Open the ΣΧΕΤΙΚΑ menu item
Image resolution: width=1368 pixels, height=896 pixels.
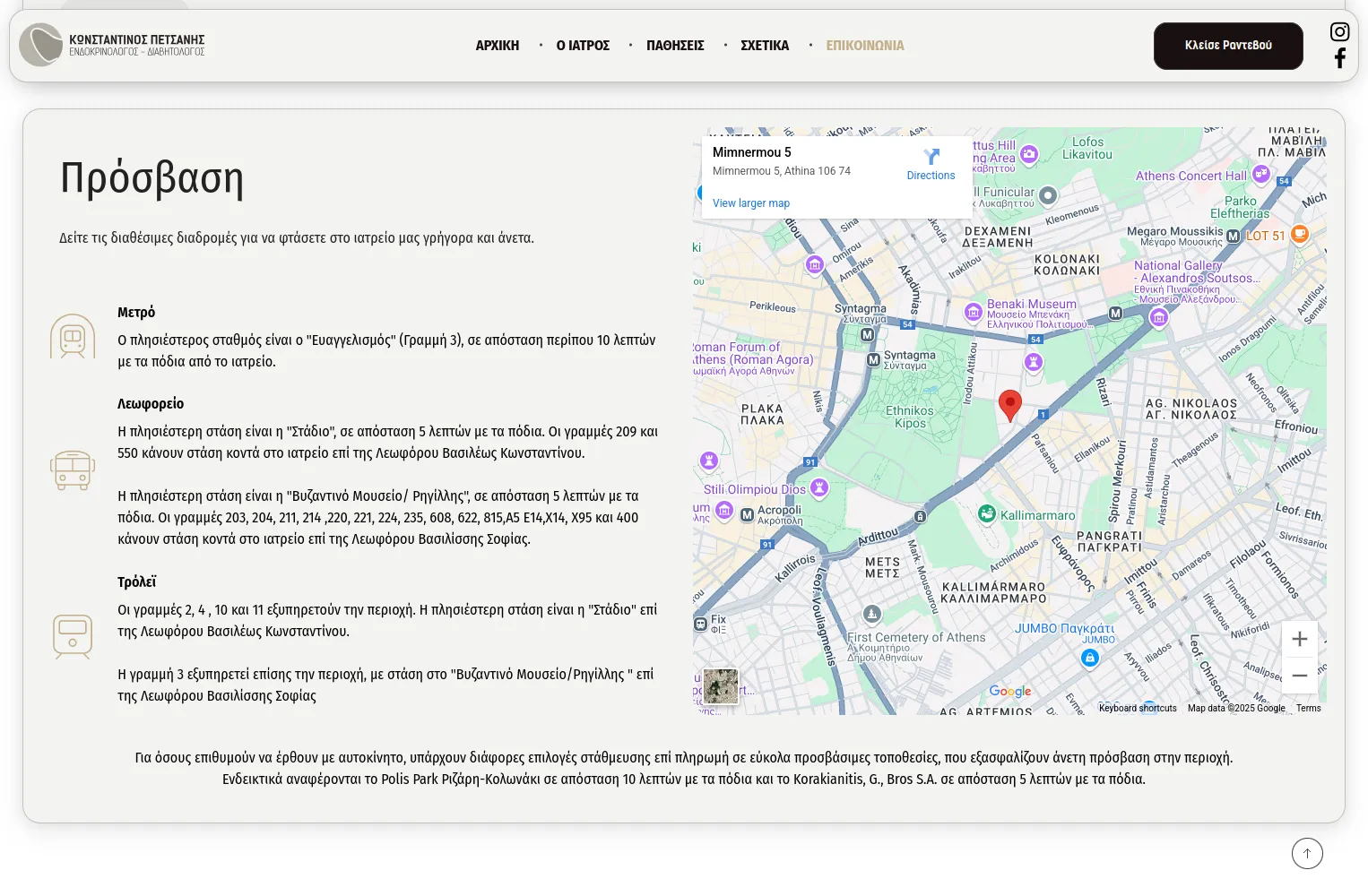765,46
